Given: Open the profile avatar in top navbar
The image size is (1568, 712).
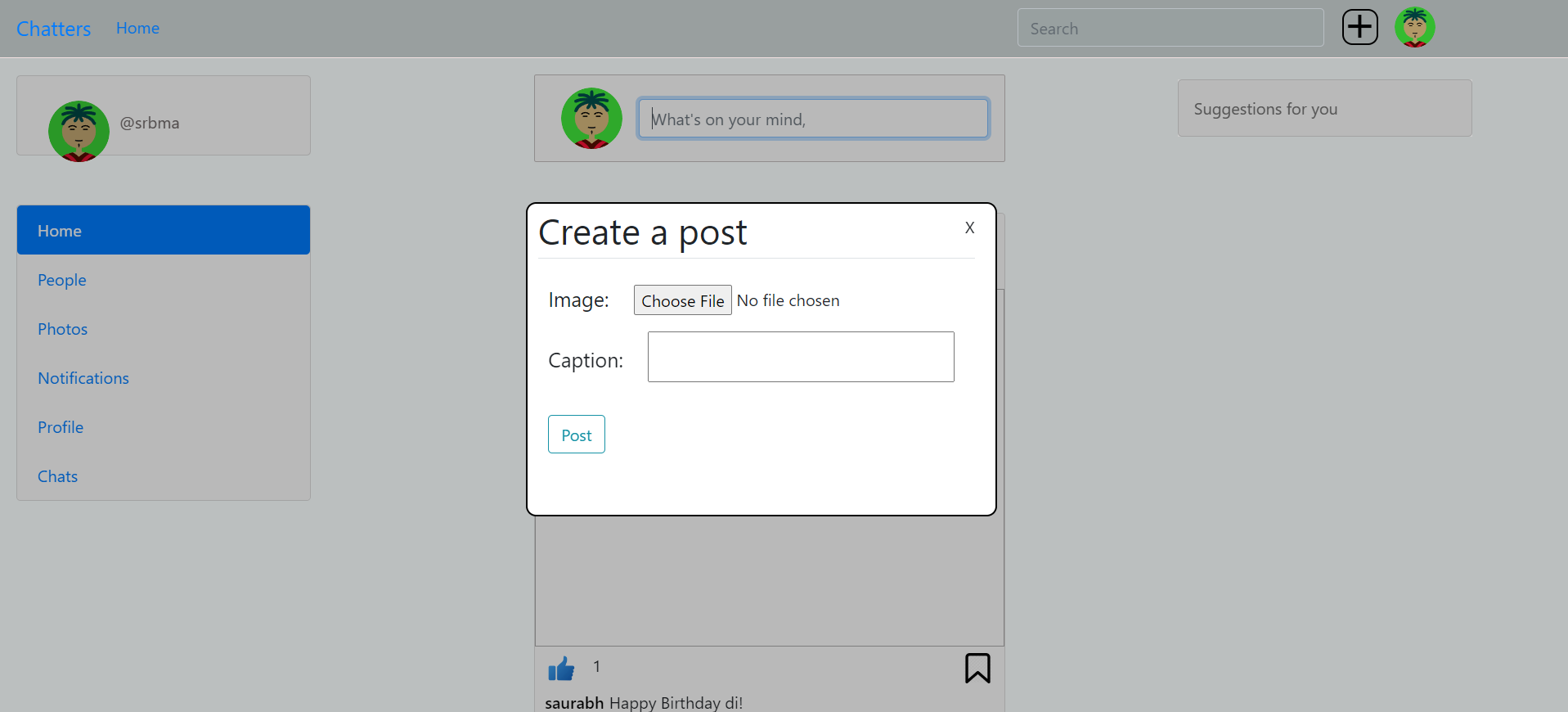Looking at the screenshot, I should click(1414, 27).
